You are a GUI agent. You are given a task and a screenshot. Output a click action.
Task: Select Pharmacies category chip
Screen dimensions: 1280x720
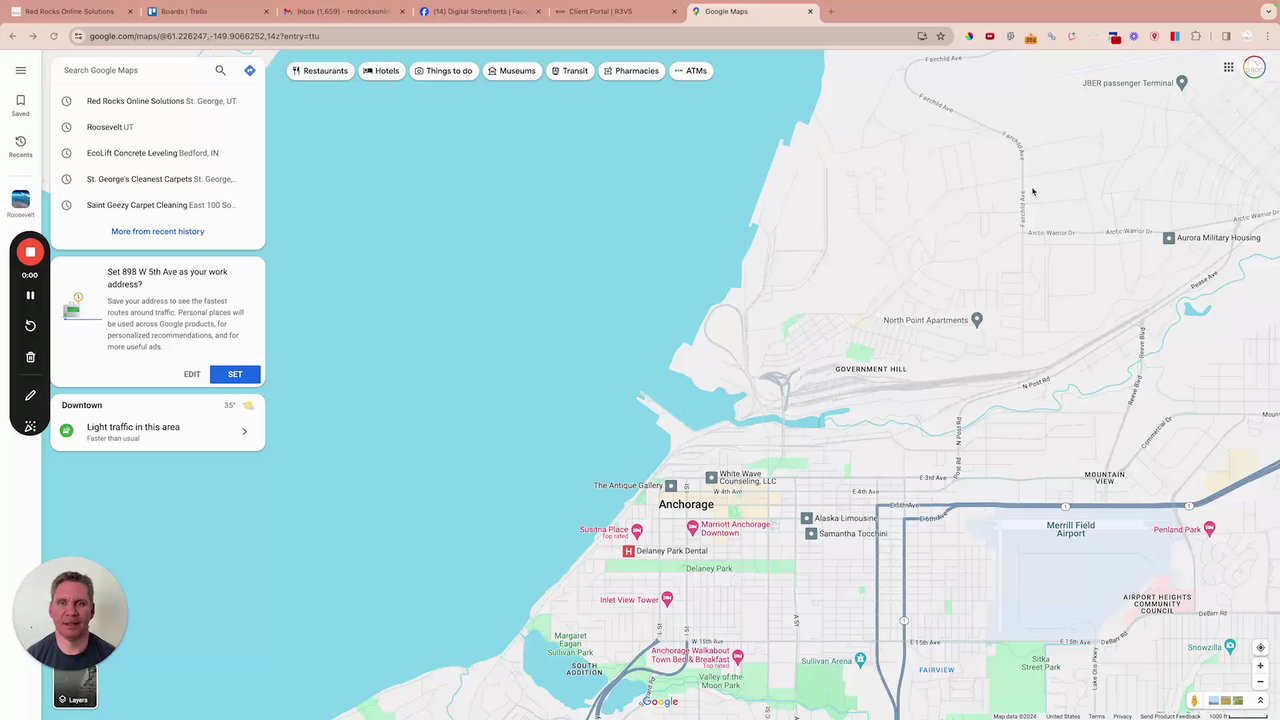tap(631, 71)
